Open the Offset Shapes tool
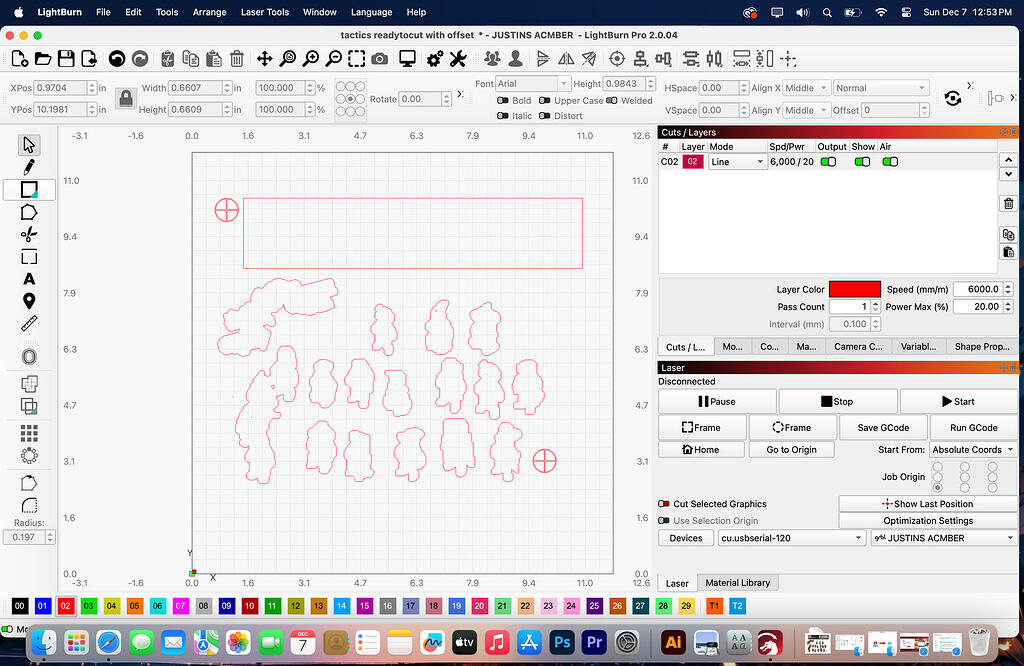Screen dimensions: 1024x666 point(29,356)
